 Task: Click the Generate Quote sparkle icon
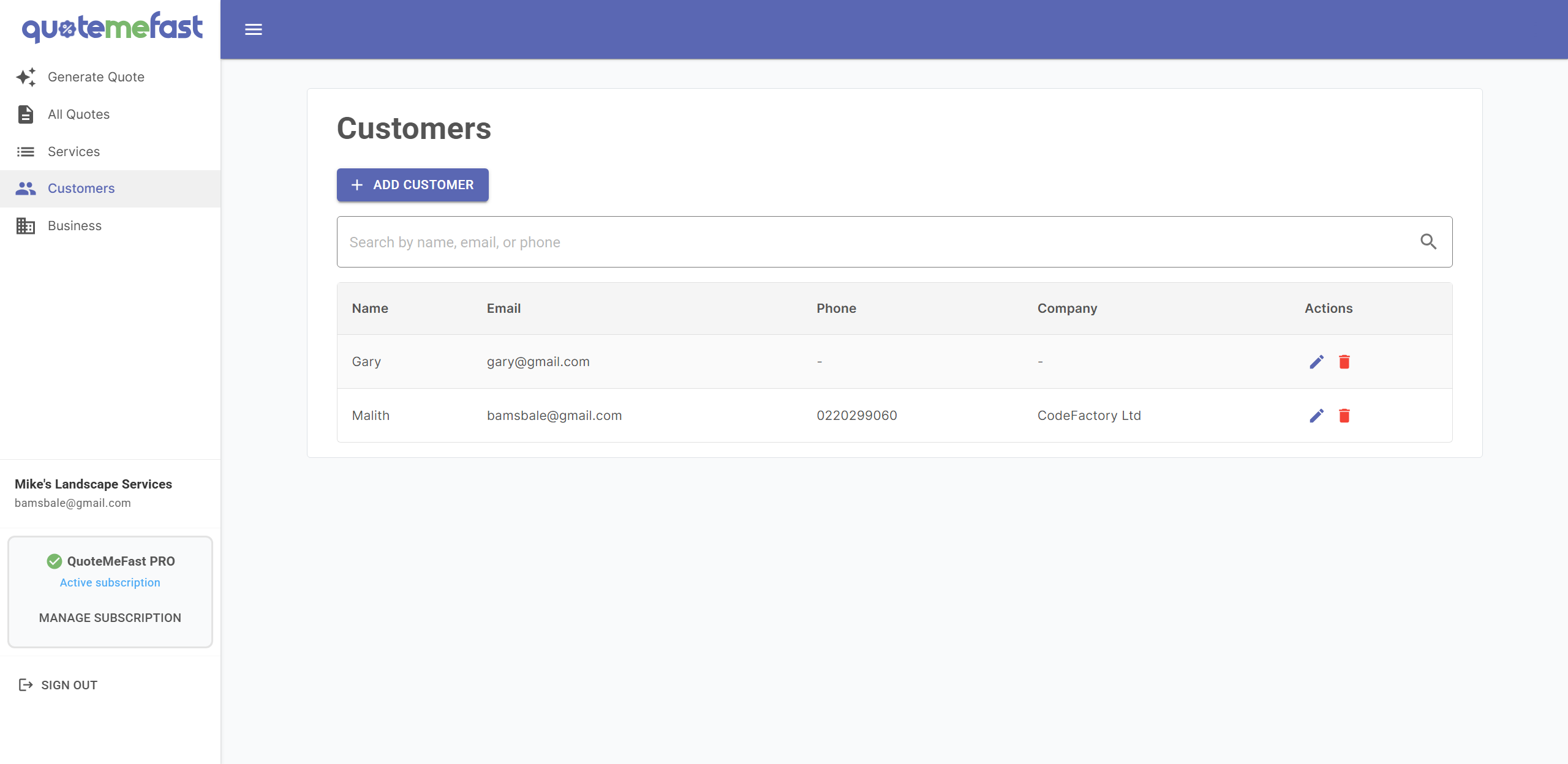coord(26,77)
